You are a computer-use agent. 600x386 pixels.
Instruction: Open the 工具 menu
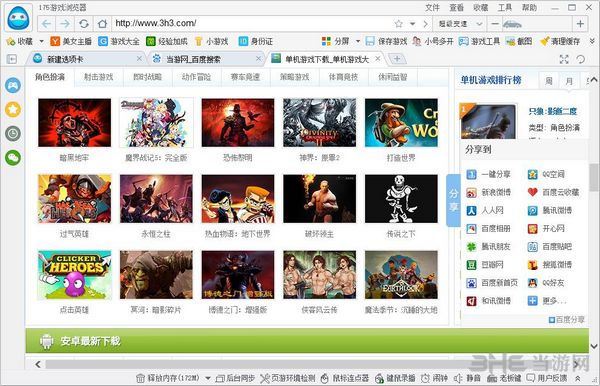pyautogui.click(x=505, y=8)
